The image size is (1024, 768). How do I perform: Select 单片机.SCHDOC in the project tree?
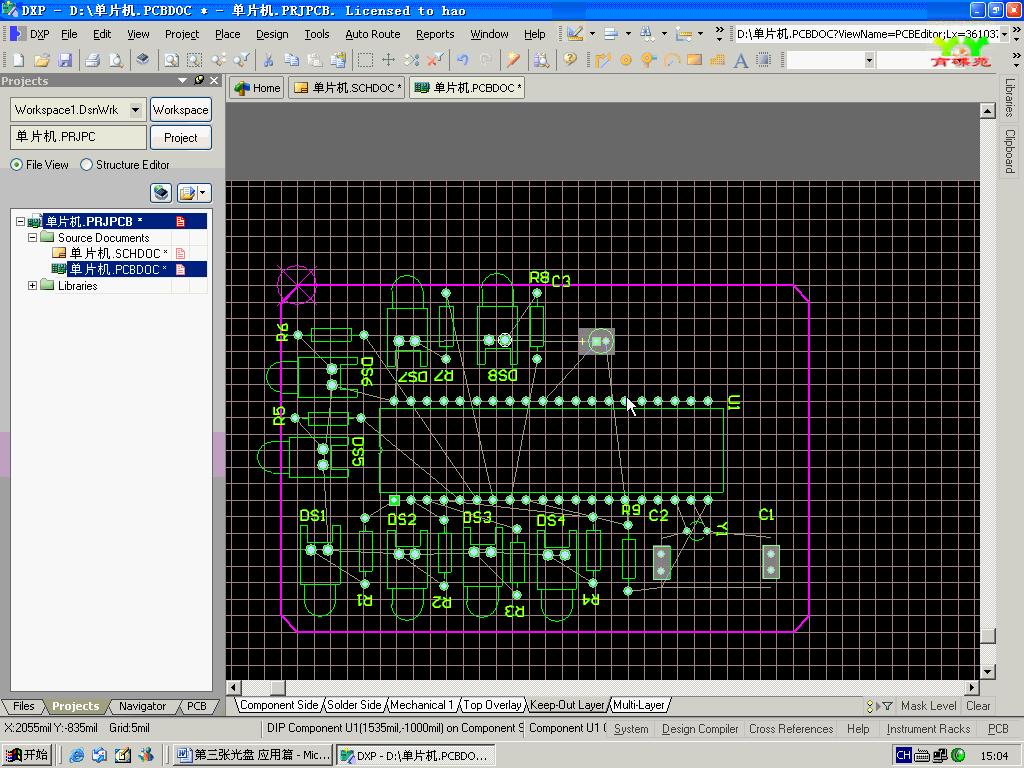pos(118,253)
